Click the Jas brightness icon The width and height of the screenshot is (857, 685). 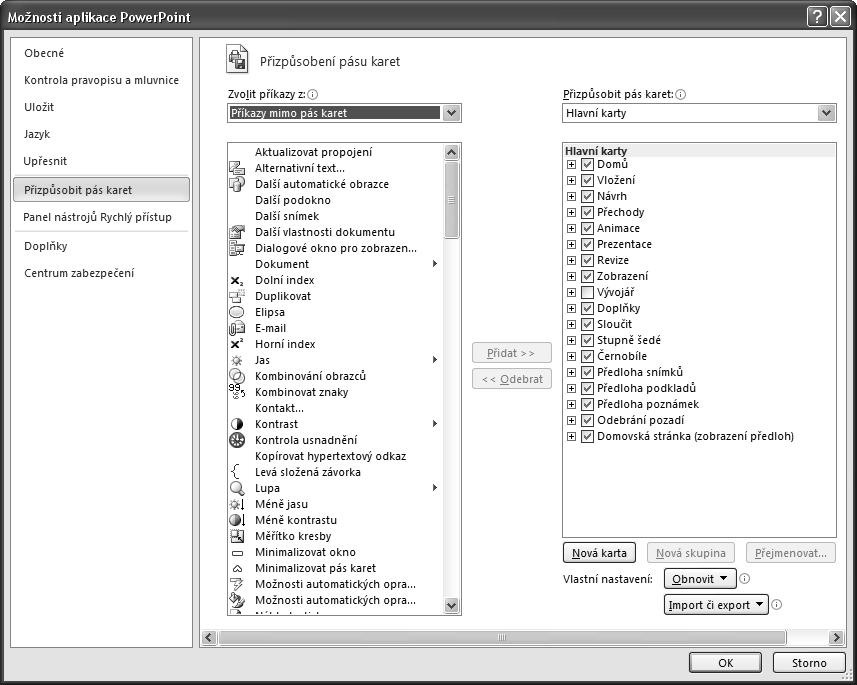pos(237,360)
